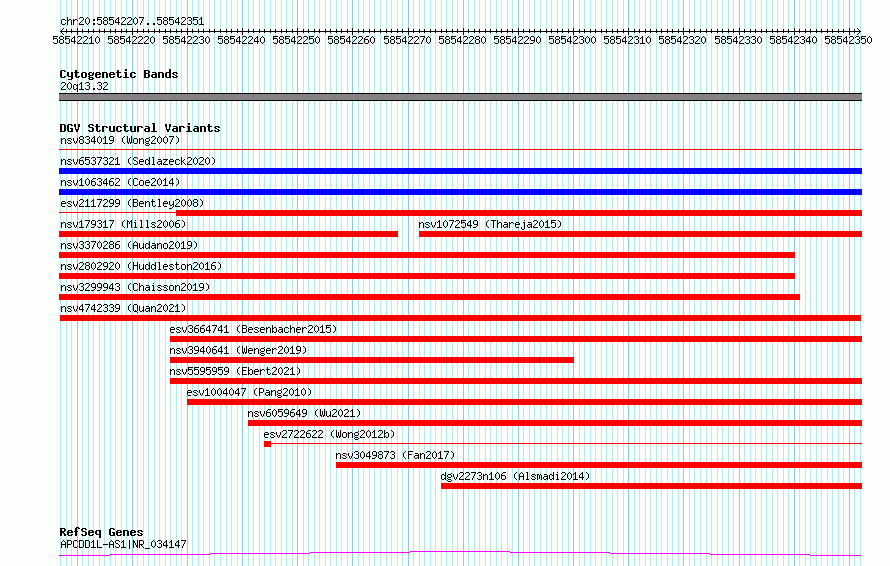Open the APCDD1L-AS1|NR_034147 gene label
Image resolution: width=890 pixels, height=566 pixels.
pyautogui.click(x=123, y=544)
